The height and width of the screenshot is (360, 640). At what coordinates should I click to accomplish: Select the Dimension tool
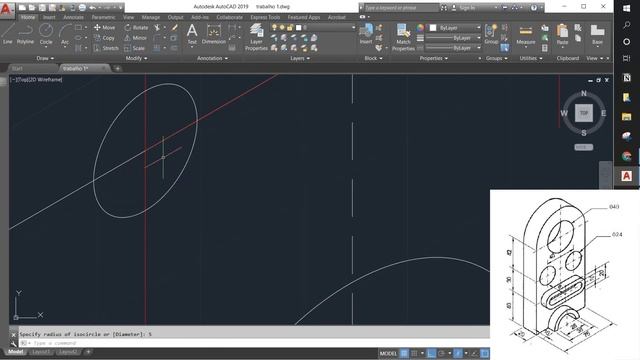point(213,34)
